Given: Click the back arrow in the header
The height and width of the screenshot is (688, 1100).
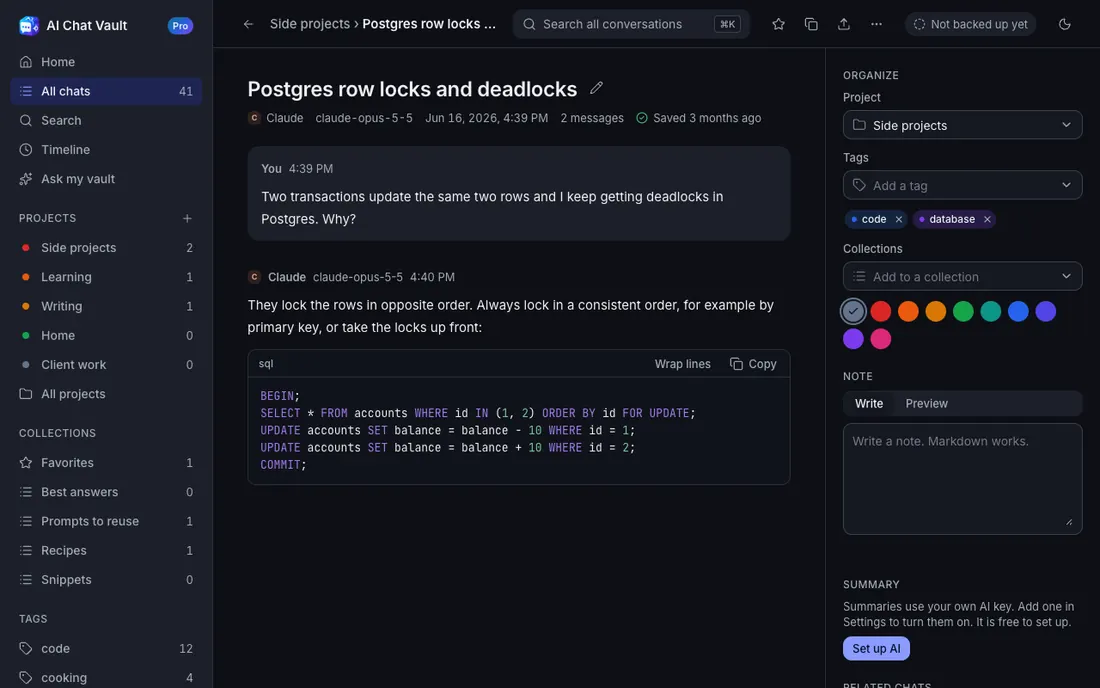Looking at the screenshot, I should (248, 24).
